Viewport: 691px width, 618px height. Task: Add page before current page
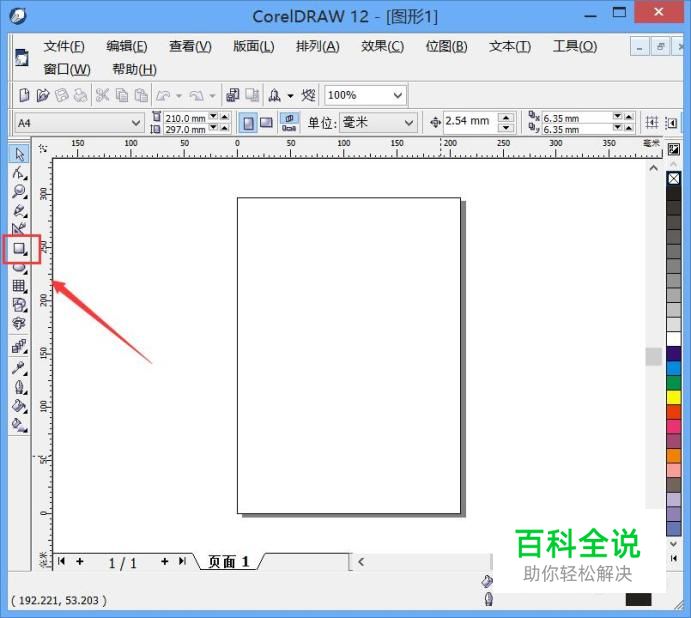coord(80,561)
